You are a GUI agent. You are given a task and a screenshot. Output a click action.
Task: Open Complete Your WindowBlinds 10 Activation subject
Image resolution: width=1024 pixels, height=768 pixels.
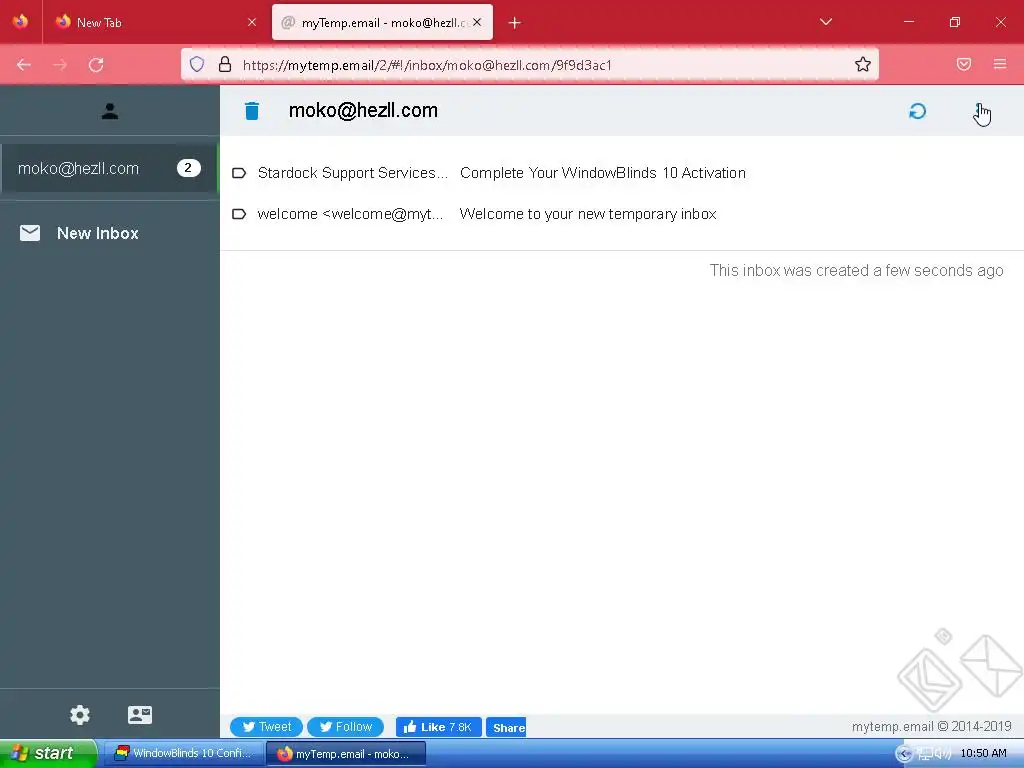point(603,173)
